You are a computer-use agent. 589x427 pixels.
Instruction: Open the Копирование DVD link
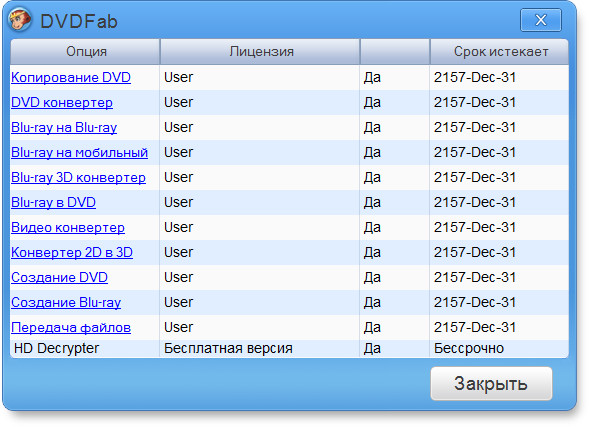tap(71, 77)
